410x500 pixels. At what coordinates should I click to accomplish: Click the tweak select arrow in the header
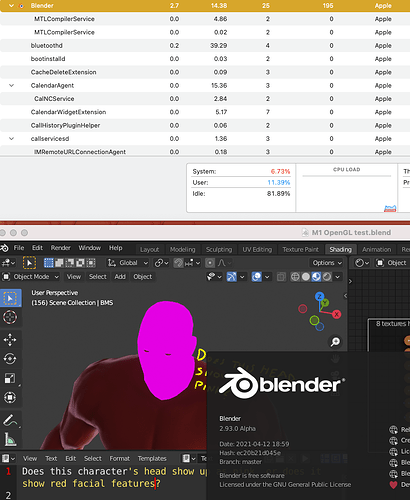(29, 263)
